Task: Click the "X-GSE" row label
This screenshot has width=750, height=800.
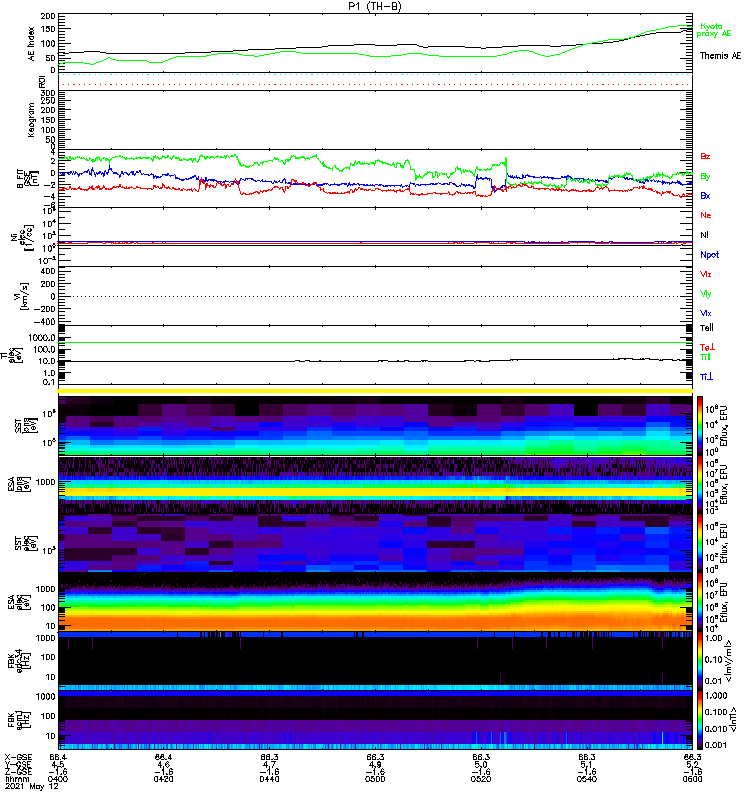Action: 18,757
